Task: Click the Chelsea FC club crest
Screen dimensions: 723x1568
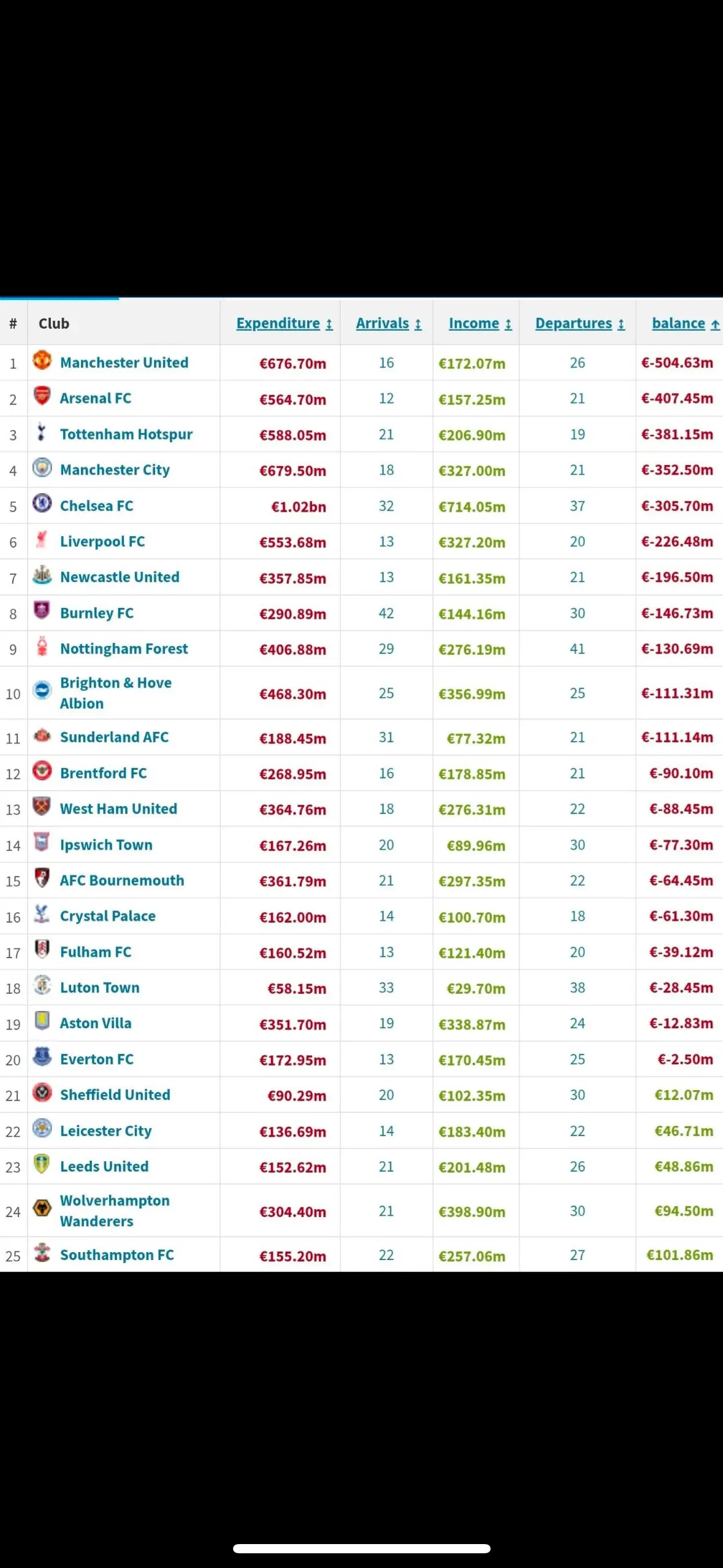Action: pos(42,504)
